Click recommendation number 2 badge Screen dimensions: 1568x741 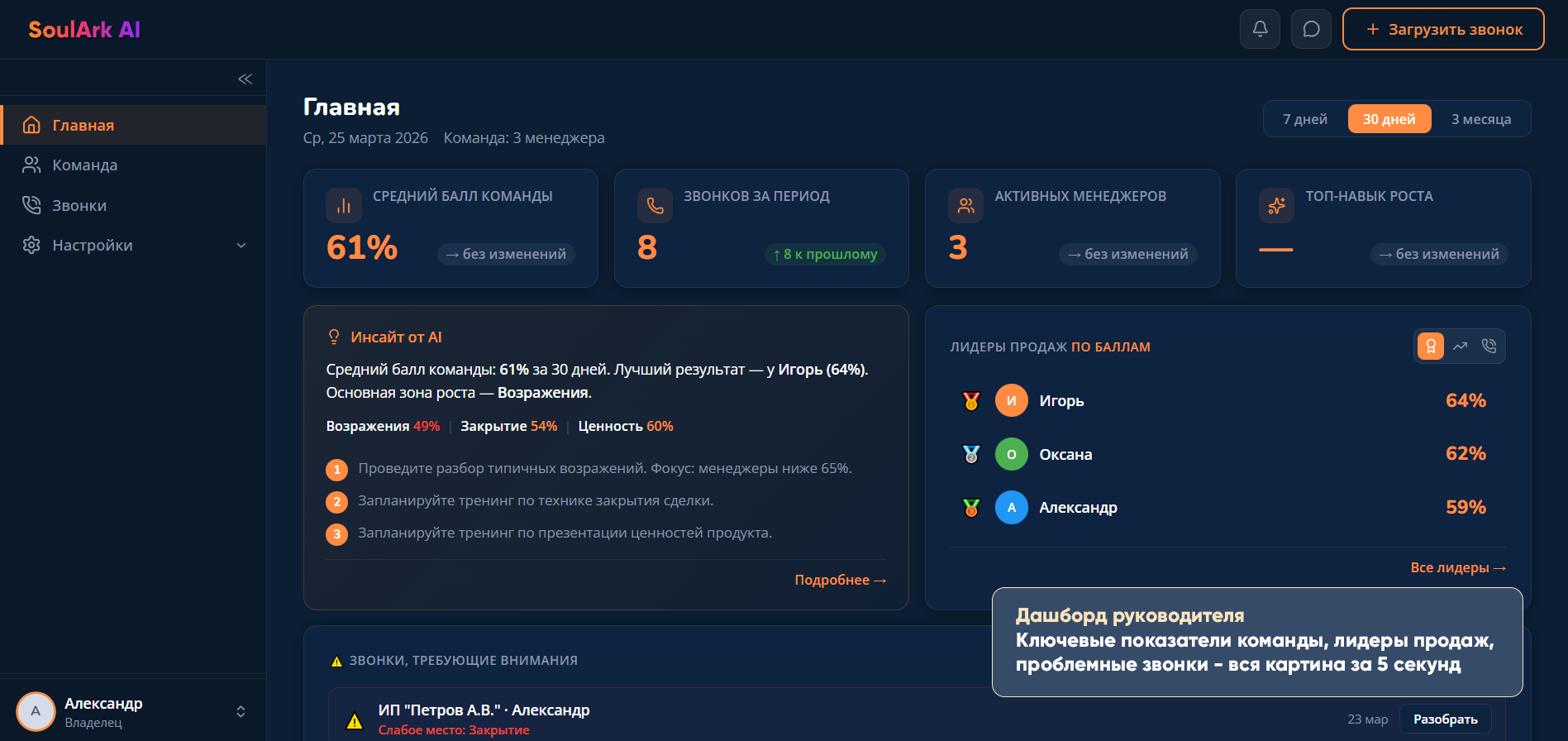(x=336, y=502)
